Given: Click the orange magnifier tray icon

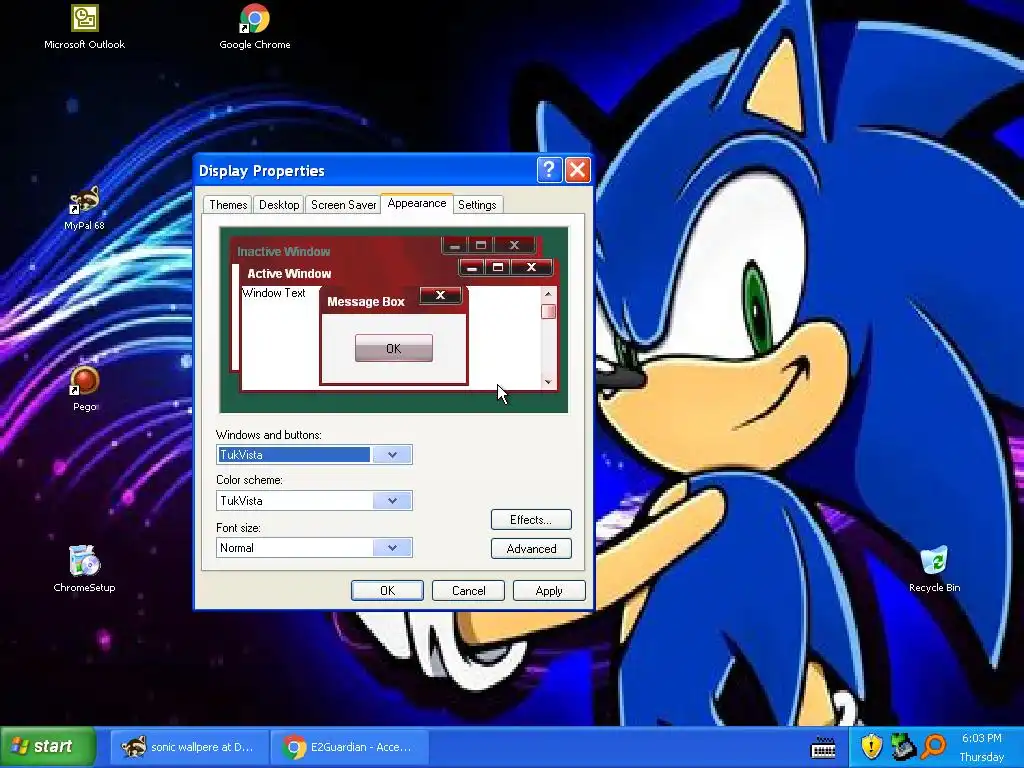Looking at the screenshot, I should click(x=934, y=746).
